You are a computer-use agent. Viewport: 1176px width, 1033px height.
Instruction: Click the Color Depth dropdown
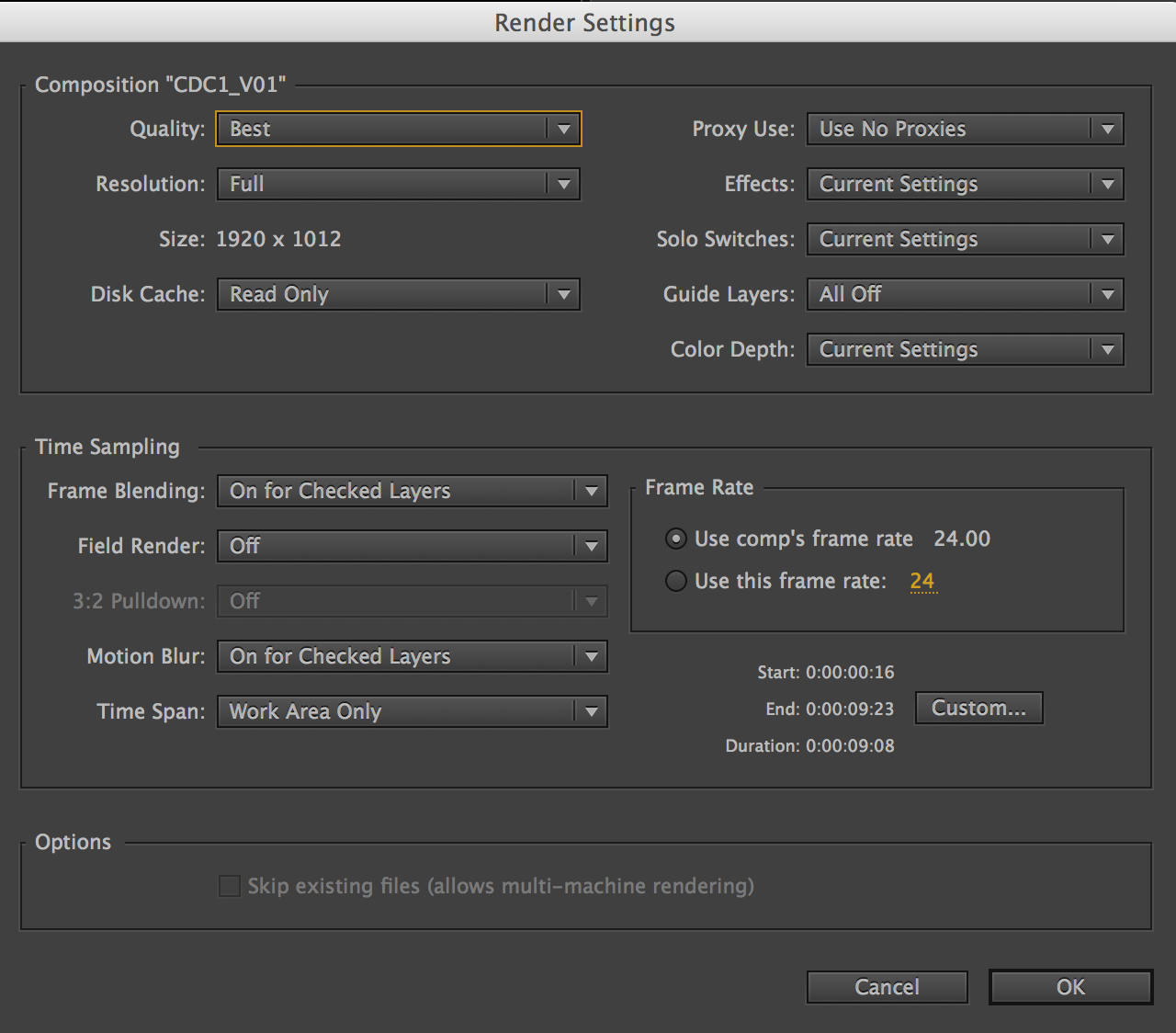click(965, 349)
